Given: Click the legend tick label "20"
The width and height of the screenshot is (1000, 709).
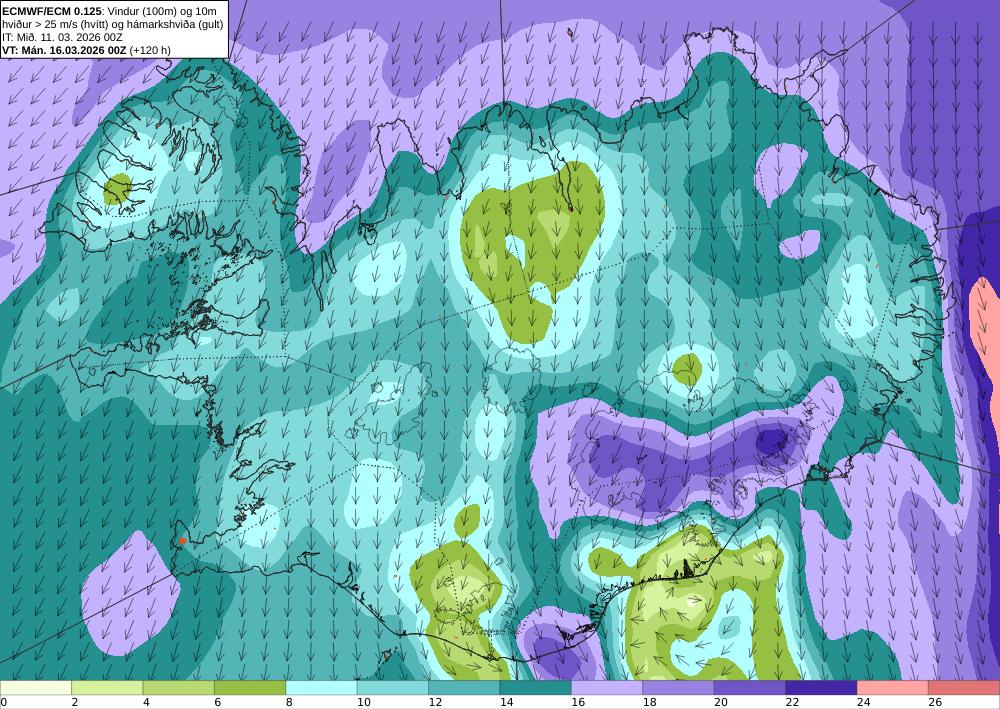Looking at the screenshot, I should tap(721, 702).
